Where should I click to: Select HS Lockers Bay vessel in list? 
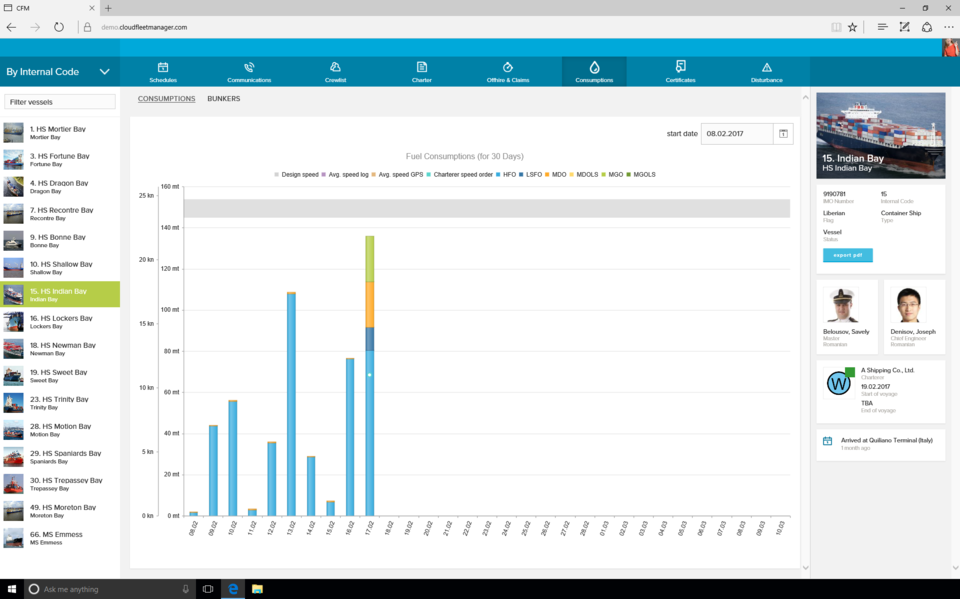pos(60,321)
